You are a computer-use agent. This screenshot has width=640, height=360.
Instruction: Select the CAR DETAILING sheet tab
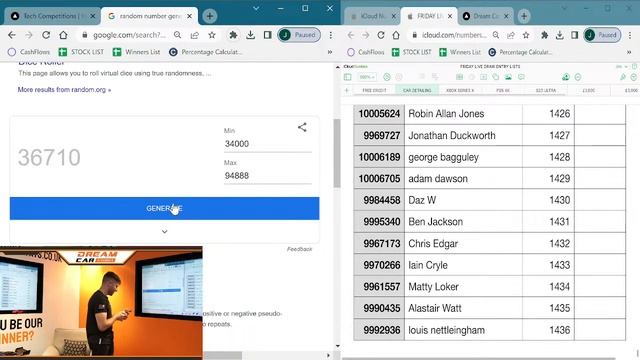417,90
